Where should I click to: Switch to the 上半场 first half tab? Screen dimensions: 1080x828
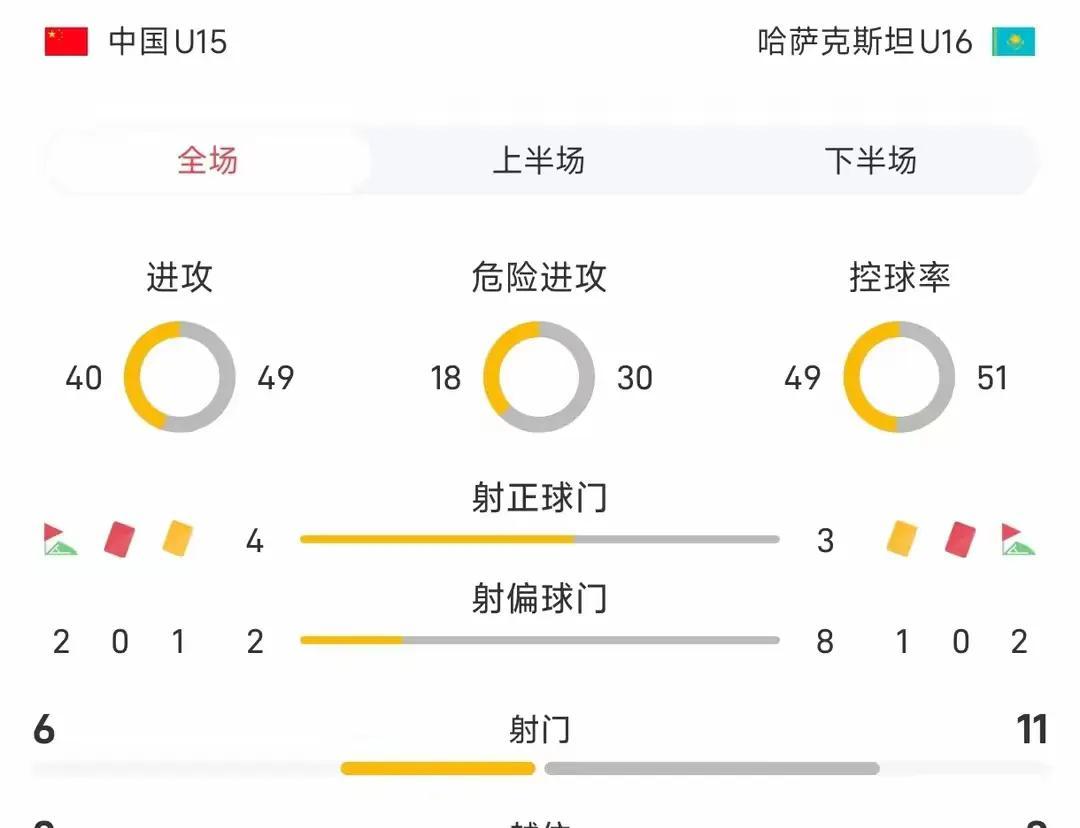(539, 161)
